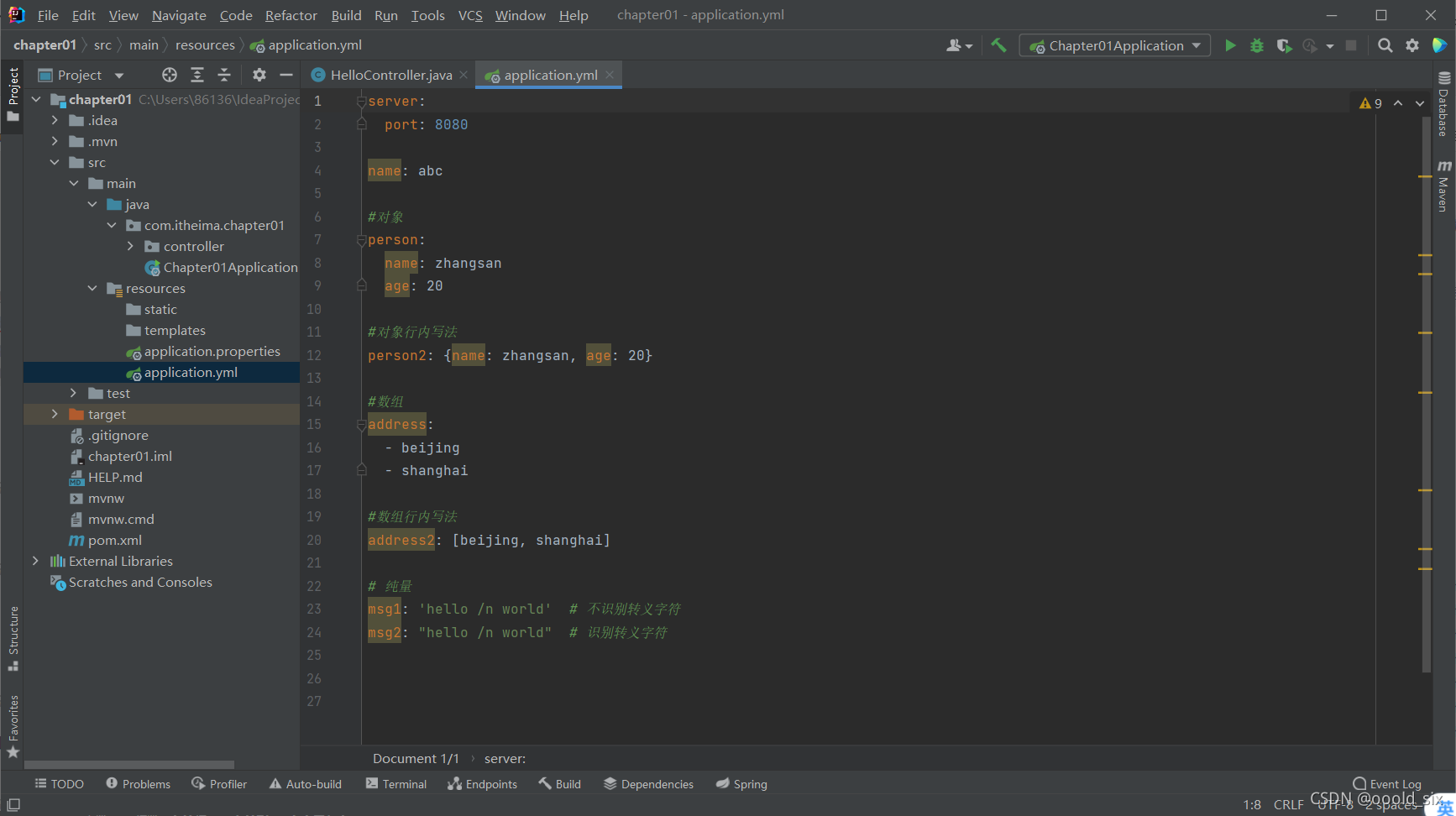Open Project panel options gear
The height and width of the screenshot is (816, 1456).
(x=259, y=75)
